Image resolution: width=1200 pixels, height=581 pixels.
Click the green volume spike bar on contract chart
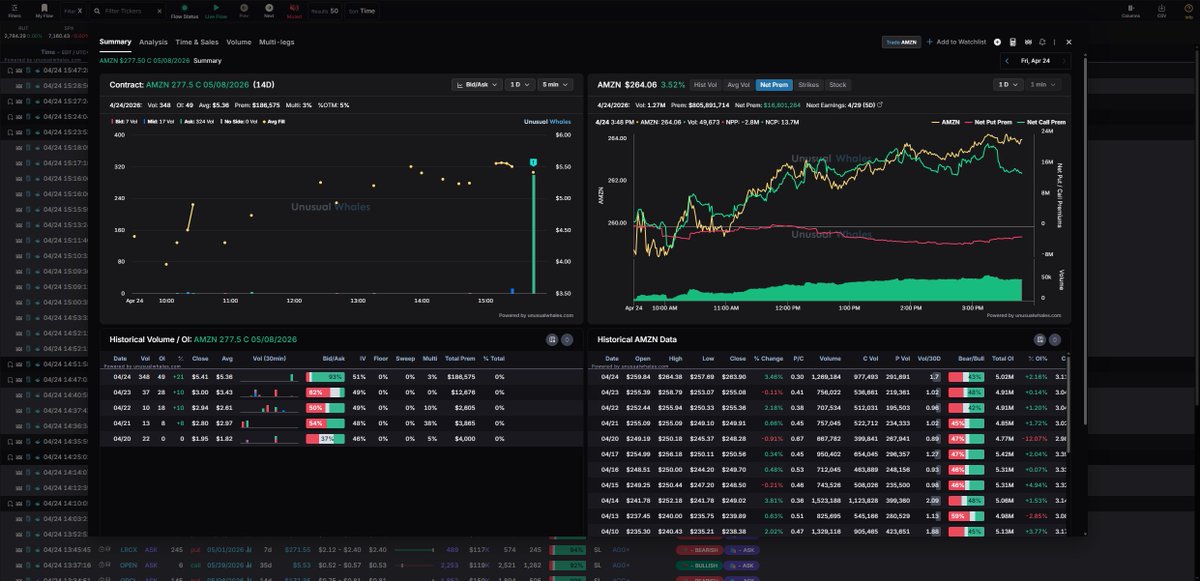click(x=533, y=233)
